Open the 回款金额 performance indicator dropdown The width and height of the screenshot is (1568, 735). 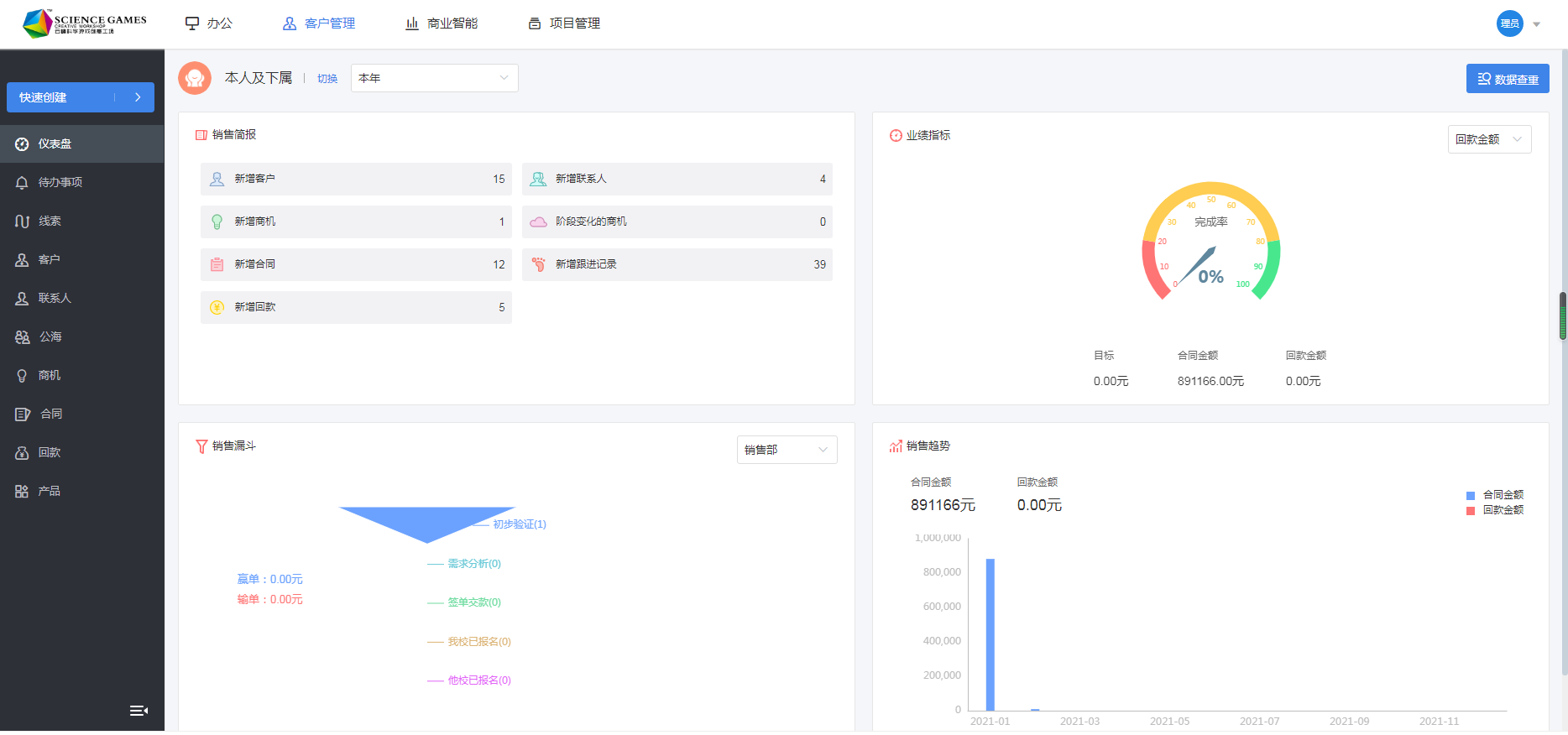[x=1488, y=139]
